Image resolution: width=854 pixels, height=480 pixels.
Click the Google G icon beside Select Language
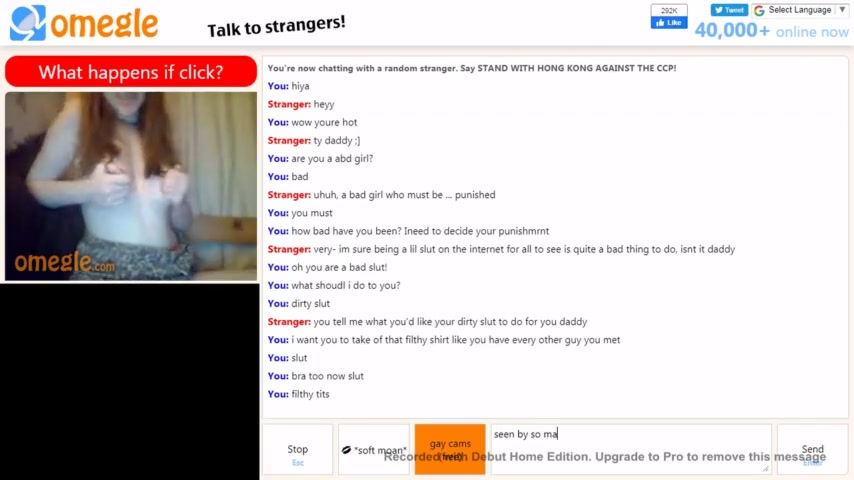tap(759, 10)
